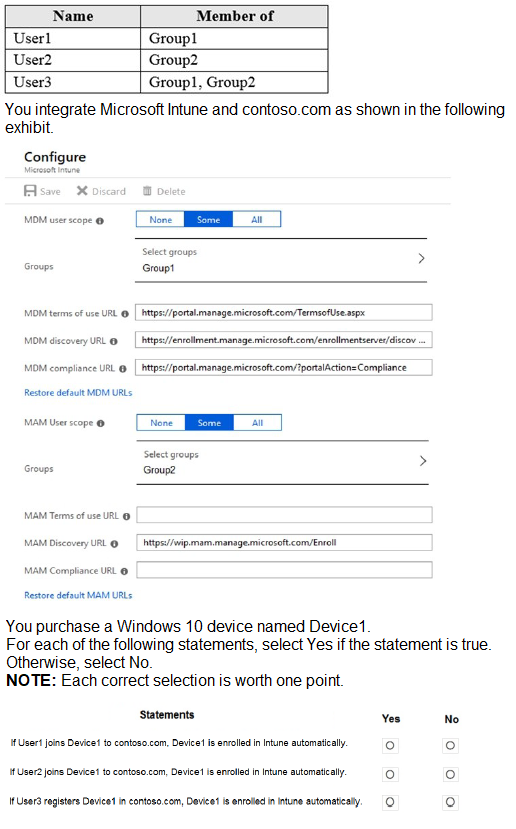Open info icon beside MDM compliance URL

pyautogui.click(x=123, y=369)
